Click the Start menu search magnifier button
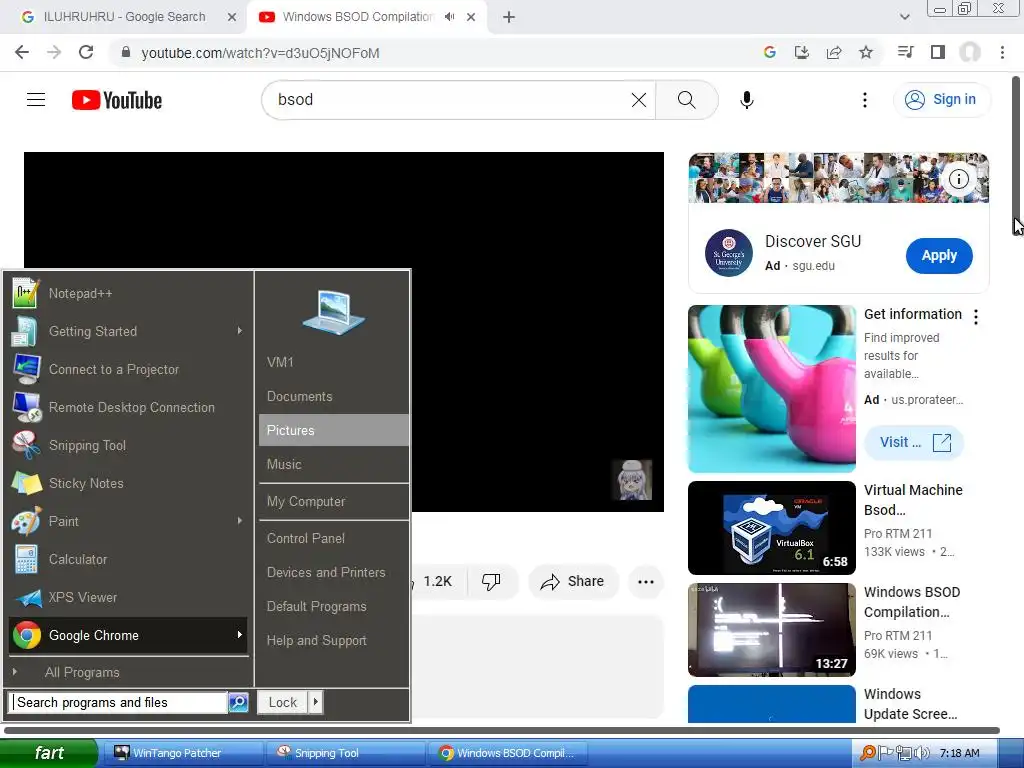 pos(238,702)
